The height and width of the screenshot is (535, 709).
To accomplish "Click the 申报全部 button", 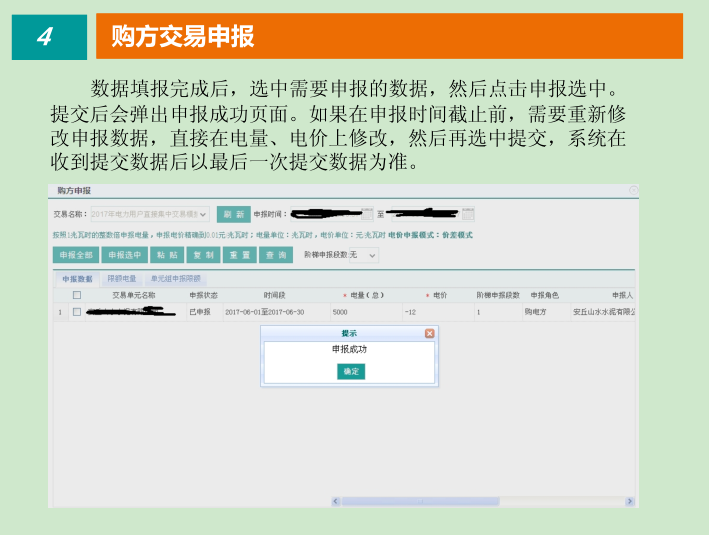I will pos(75,255).
